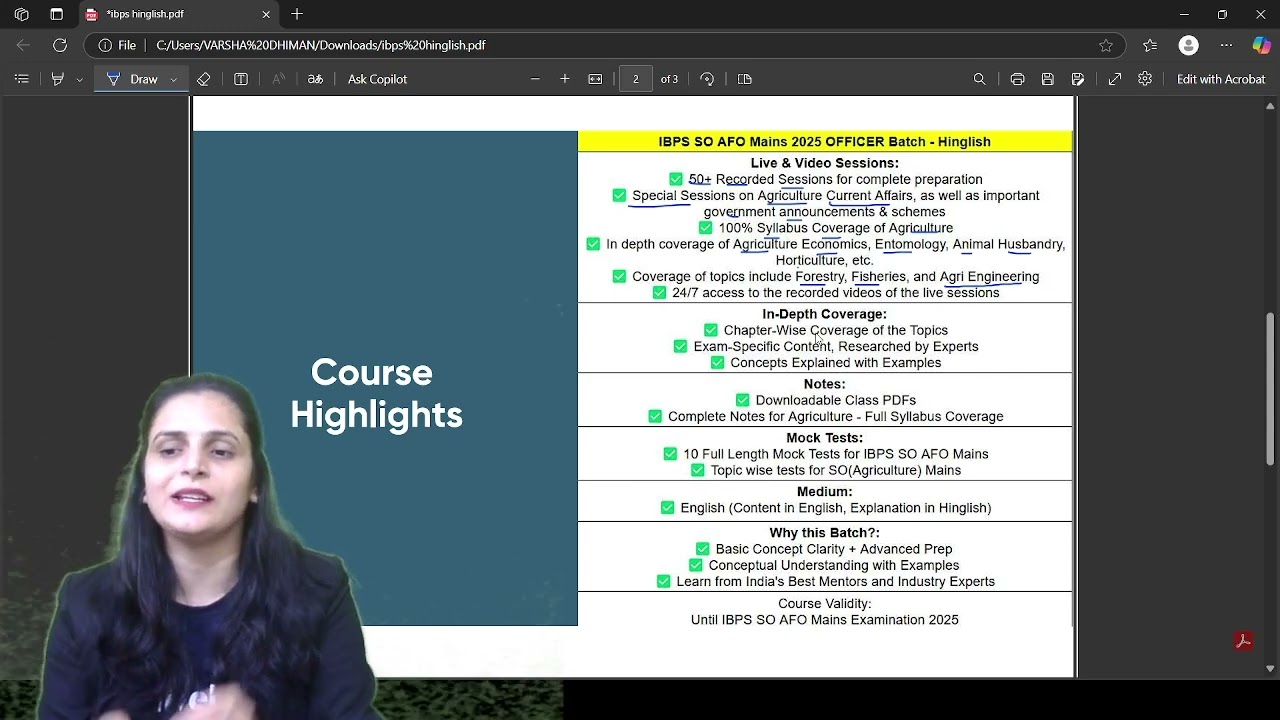
Task: Click Edit with Acrobat
Action: (x=1221, y=79)
